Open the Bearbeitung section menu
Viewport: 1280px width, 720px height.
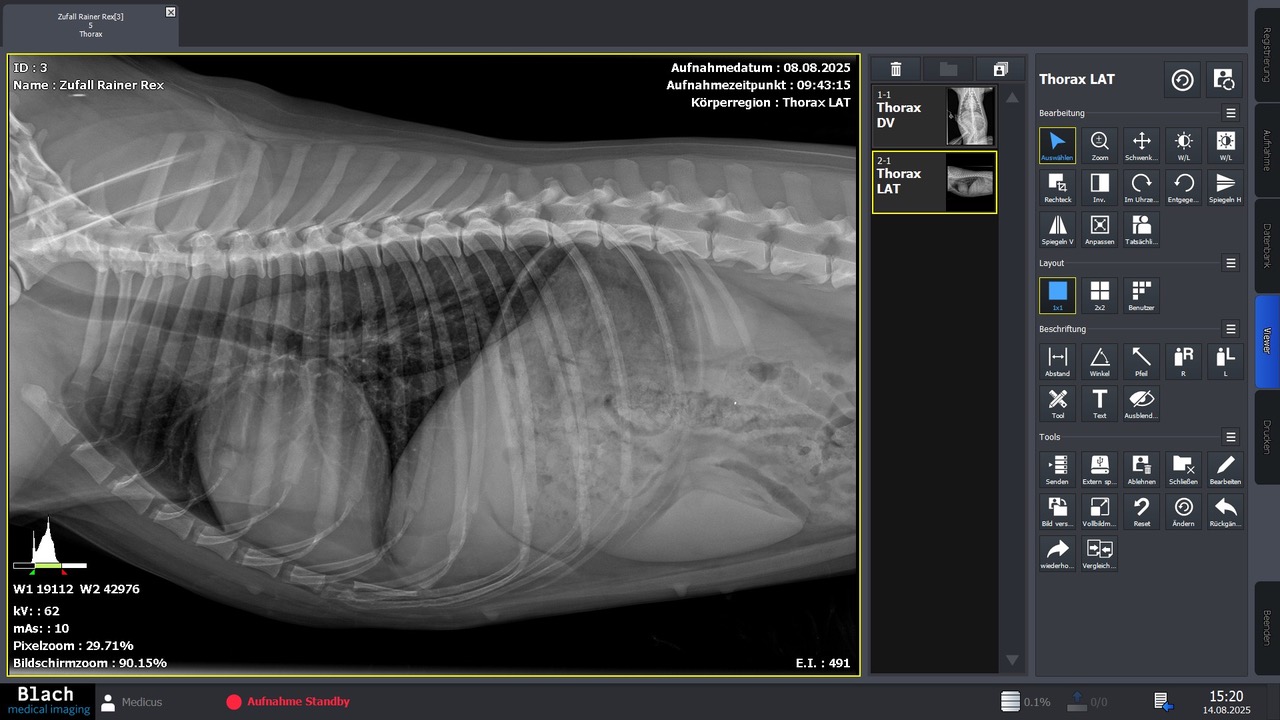click(1231, 113)
